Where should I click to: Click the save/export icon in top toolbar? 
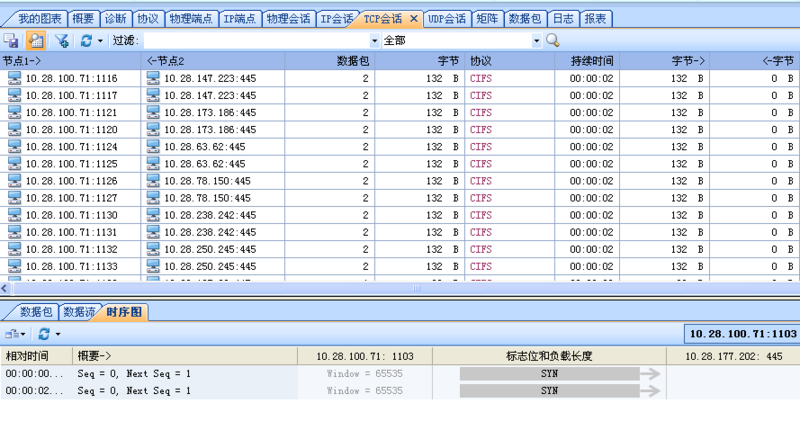pos(11,40)
